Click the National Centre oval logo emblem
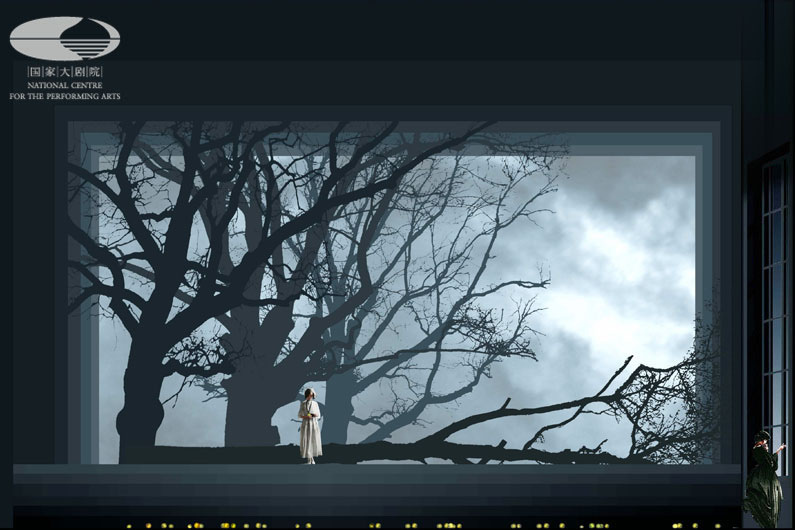Image resolution: width=795 pixels, height=530 pixels. [x=65, y=38]
